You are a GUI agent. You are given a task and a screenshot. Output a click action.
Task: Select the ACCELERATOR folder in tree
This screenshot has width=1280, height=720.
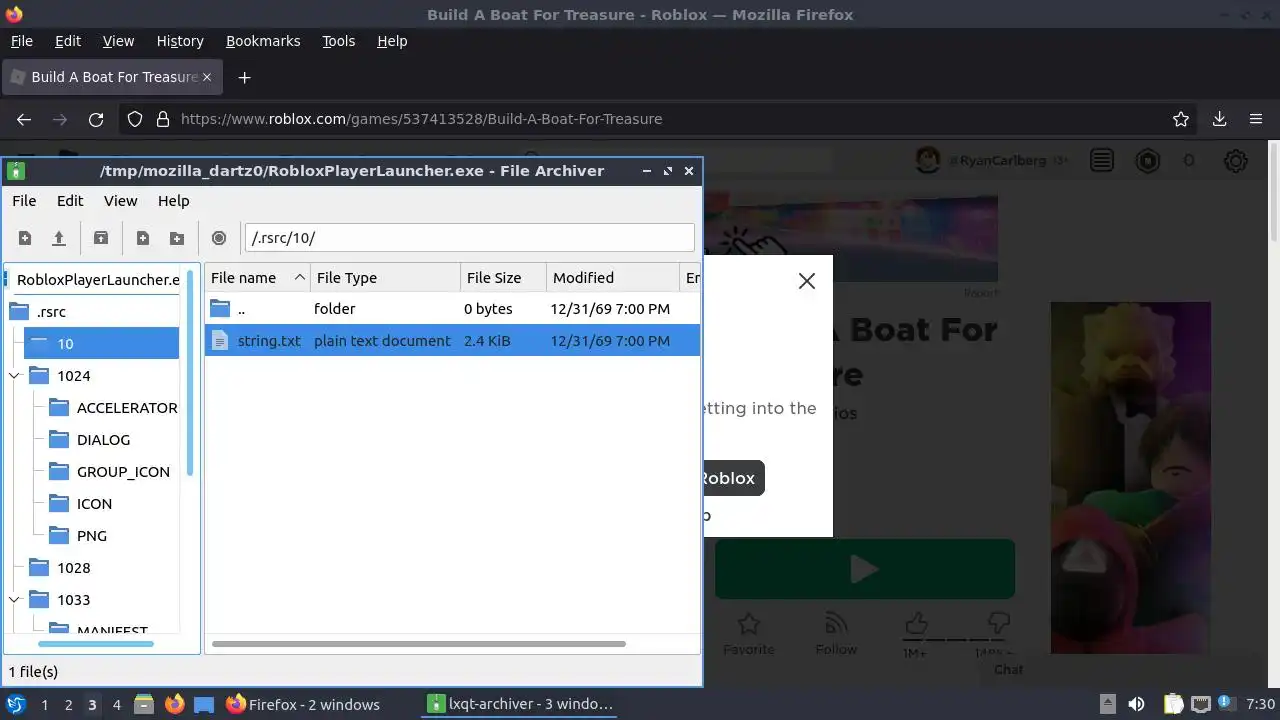coord(127,408)
